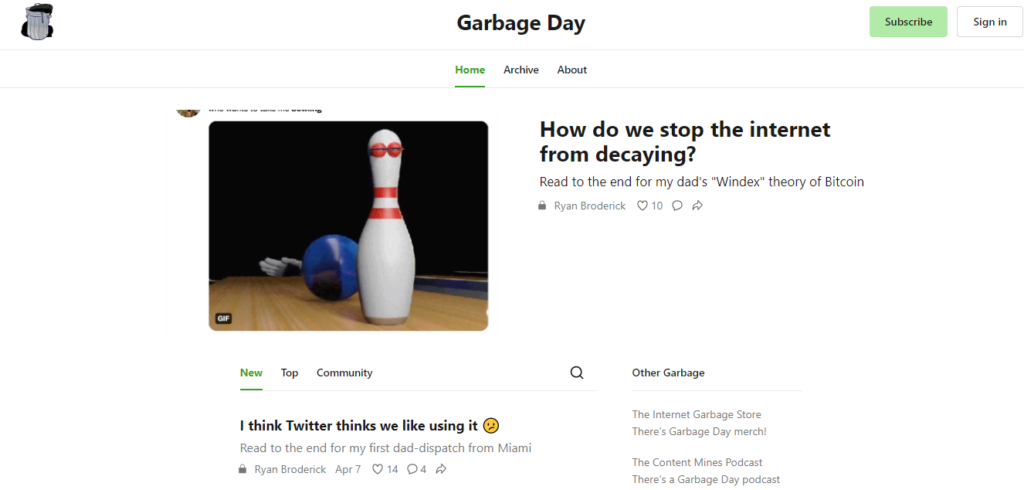Viewport: 1024px width, 490px height.
Task: Click the Sign in button
Action: click(x=989, y=22)
